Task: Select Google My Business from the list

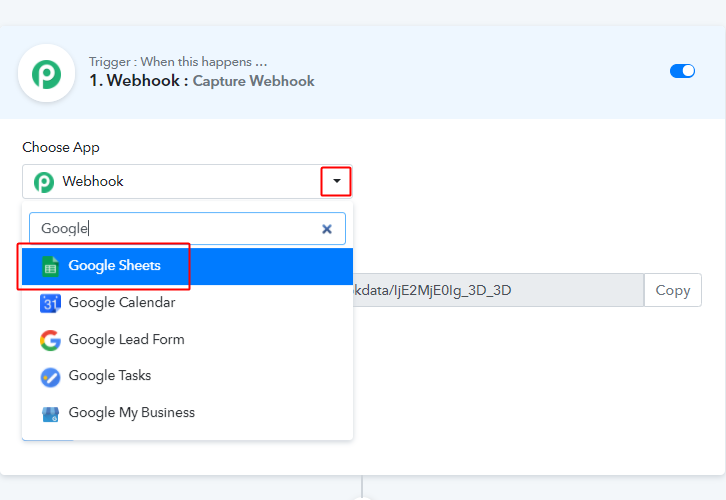Action: [x=187, y=413]
